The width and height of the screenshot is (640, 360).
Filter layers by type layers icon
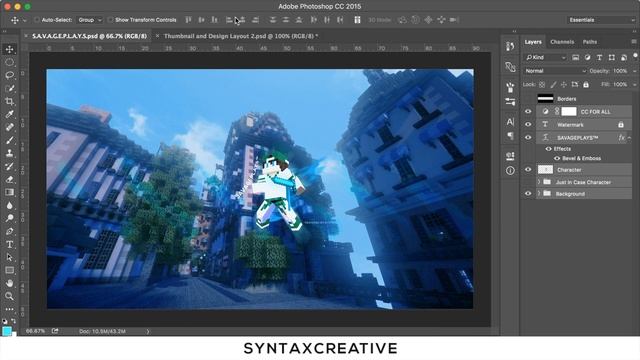[x=599, y=58]
